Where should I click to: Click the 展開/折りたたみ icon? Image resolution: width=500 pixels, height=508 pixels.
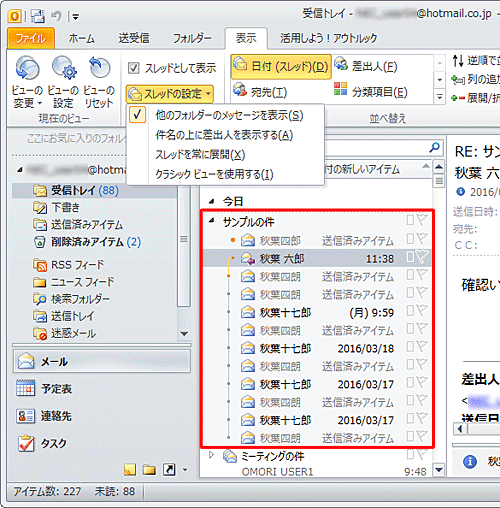[458, 98]
